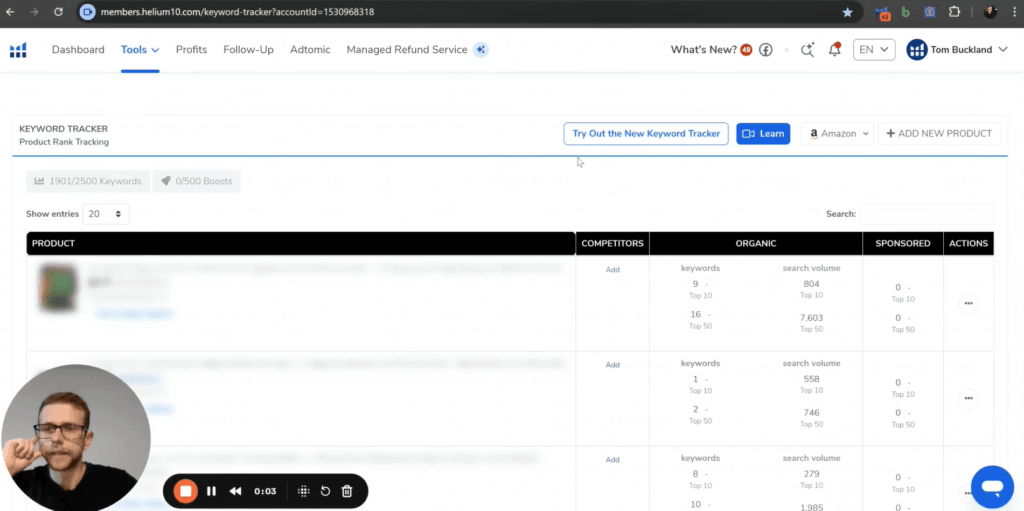The height and width of the screenshot is (511, 1024).
Task: Click the sparkle icon beside Managed Refund Service
Action: click(x=481, y=50)
